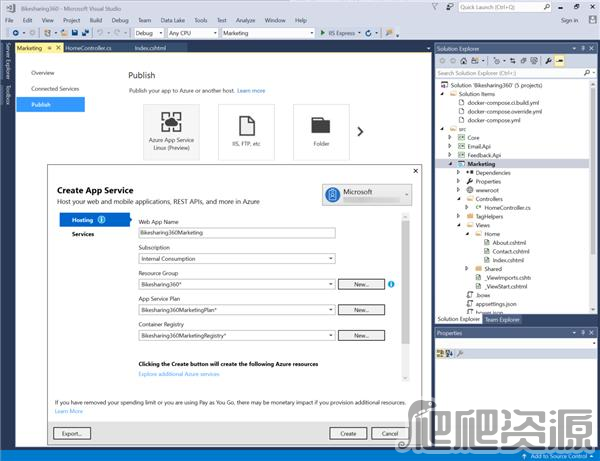Image resolution: width=600 pixels, height=461 pixels.
Task: Expand the Core project node
Action: coord(450,137)
